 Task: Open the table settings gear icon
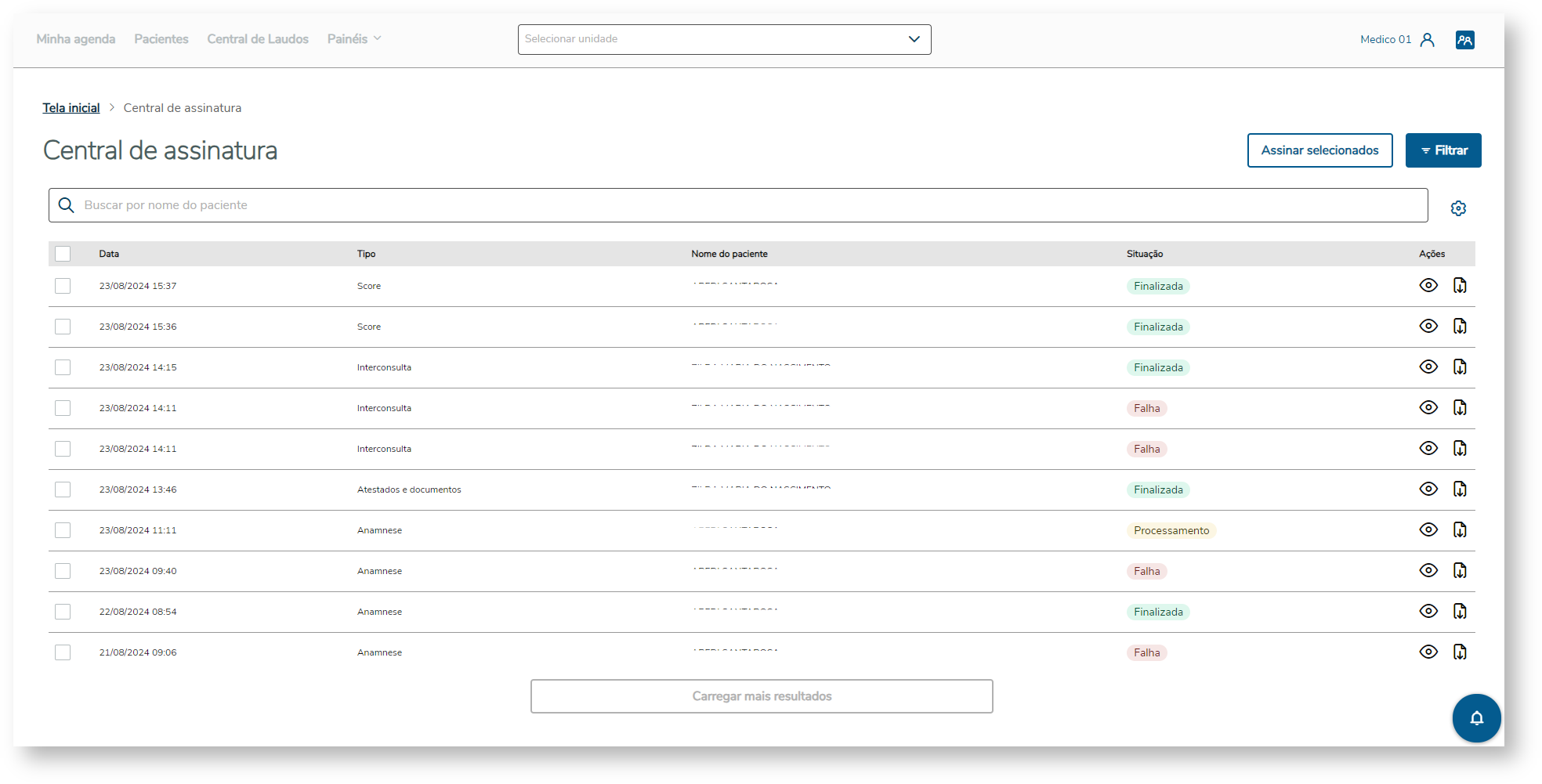[1457, 208]
